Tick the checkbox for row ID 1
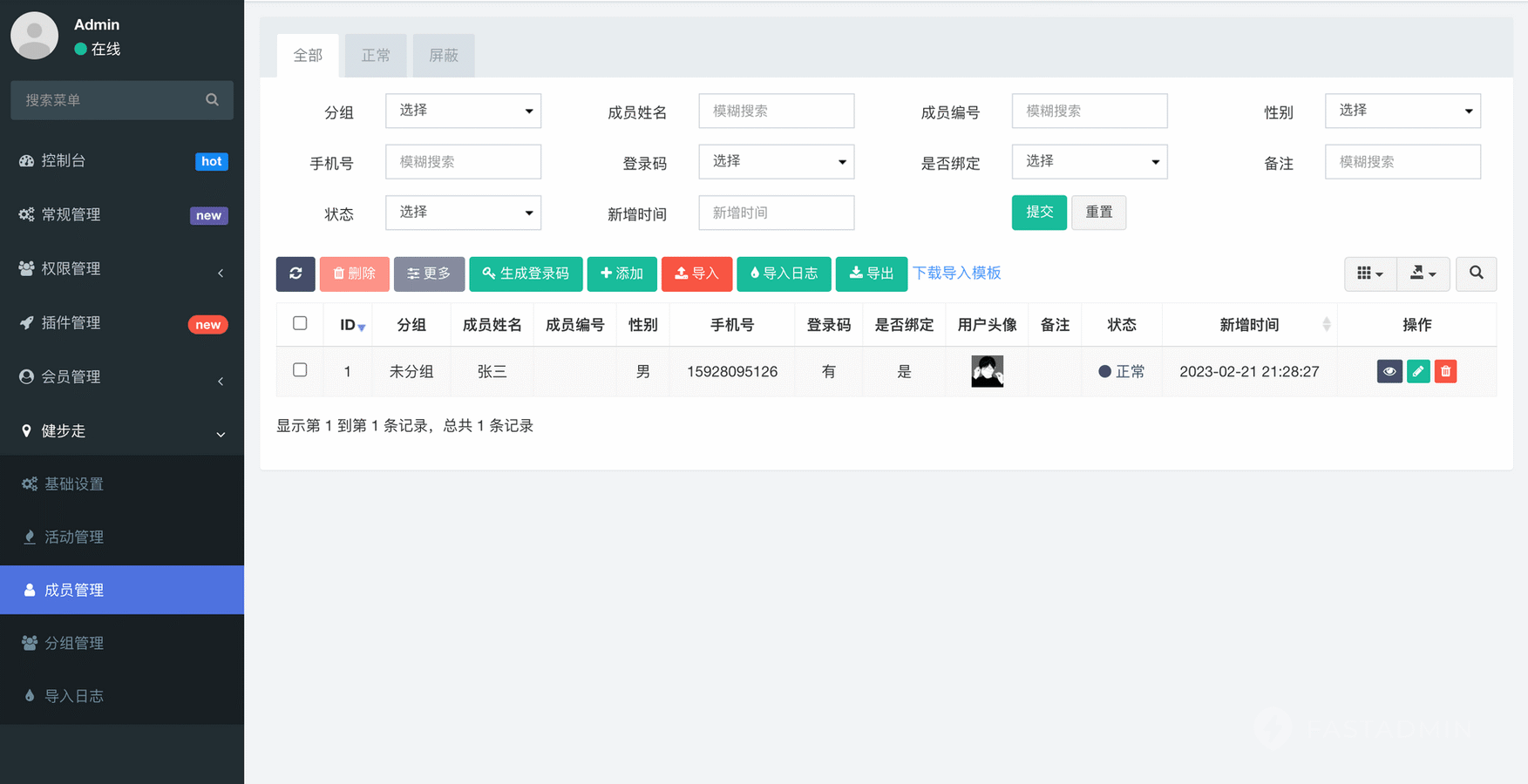1528x784 pixels. (x=300, y=370)
